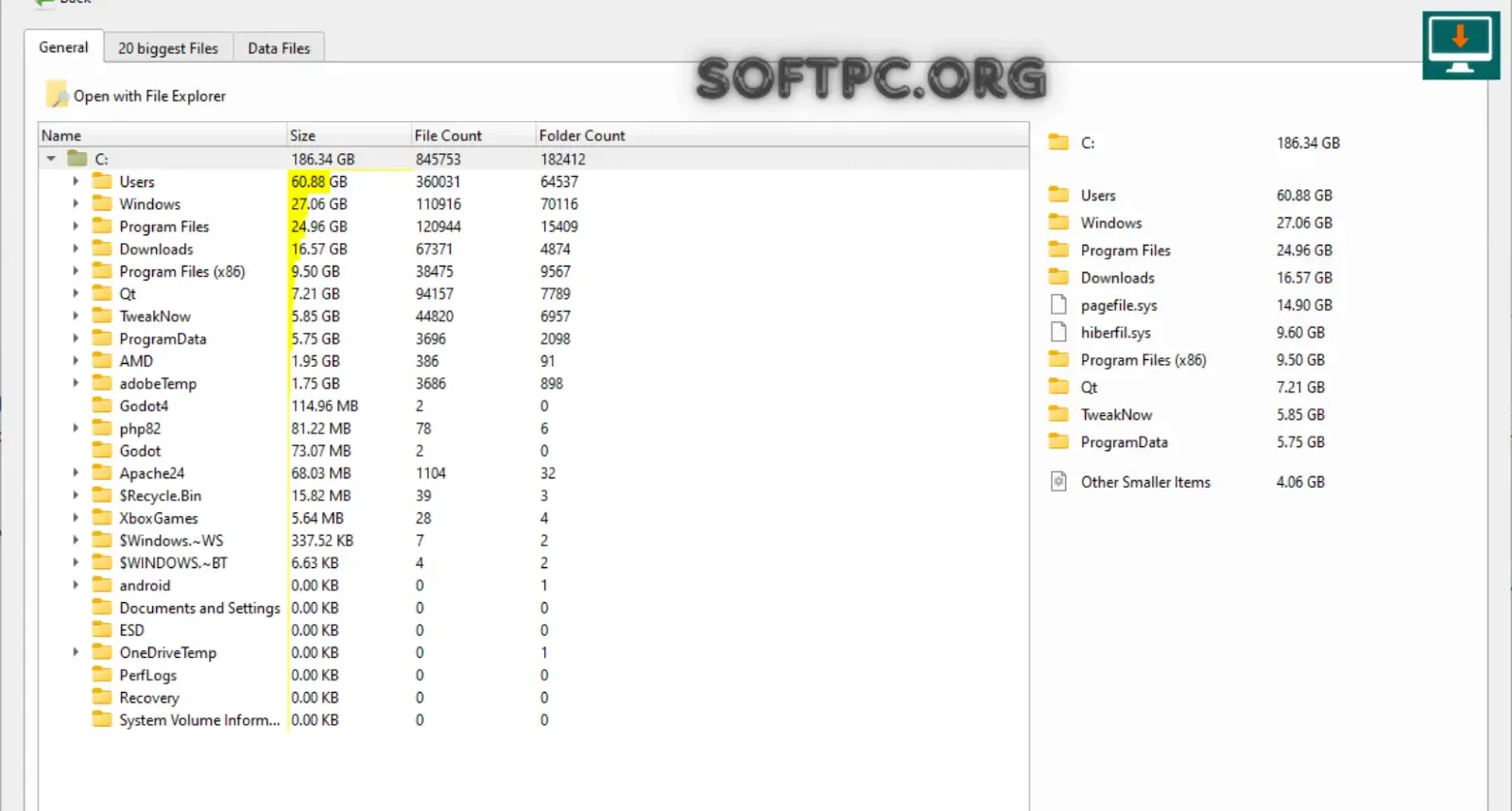Collapse the C: drive tree node
Viewport: 1512px width, 811px height.
(x=51, y=159)
